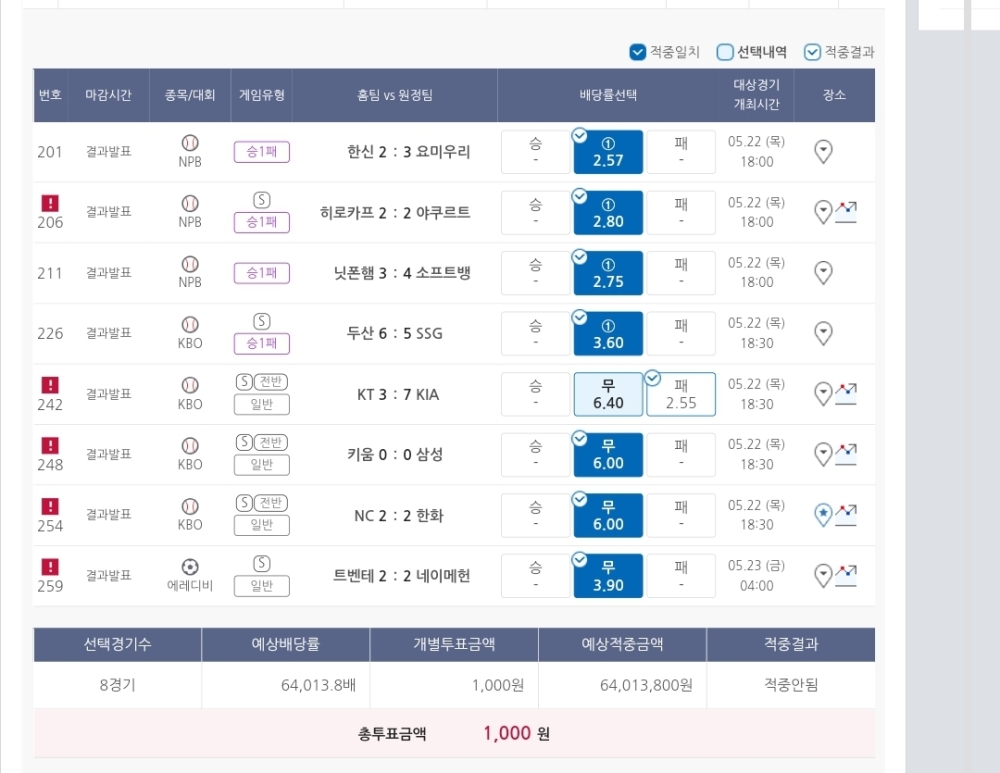This screenshot has width=1000, height=773.
Task: Open venue location icon for match 201
Action: tap(823, 152)
